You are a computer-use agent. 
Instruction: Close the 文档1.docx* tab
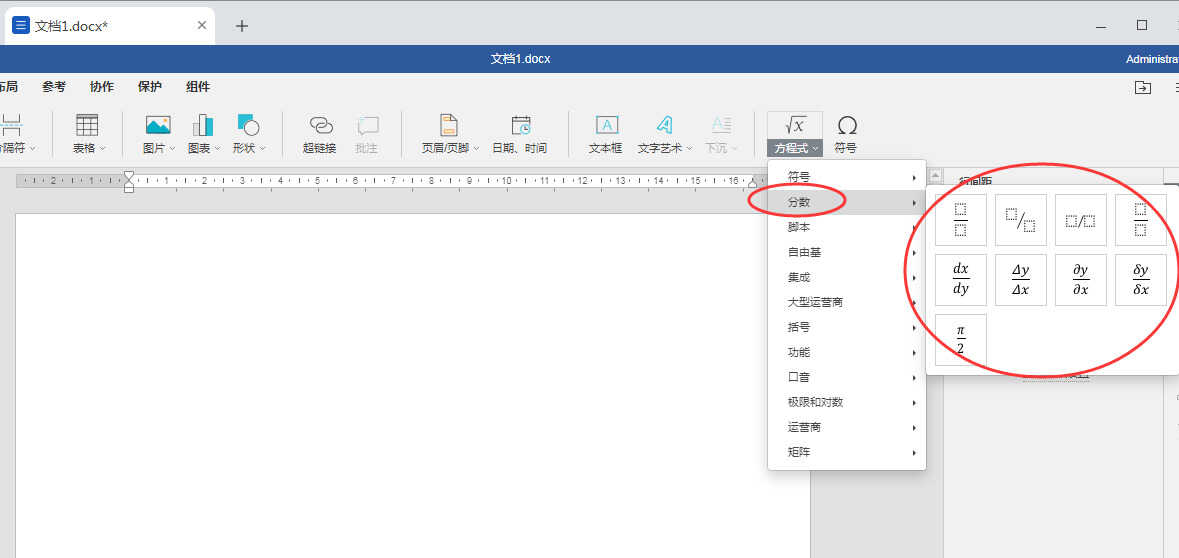pyautogui.click(x=202, y=26)
